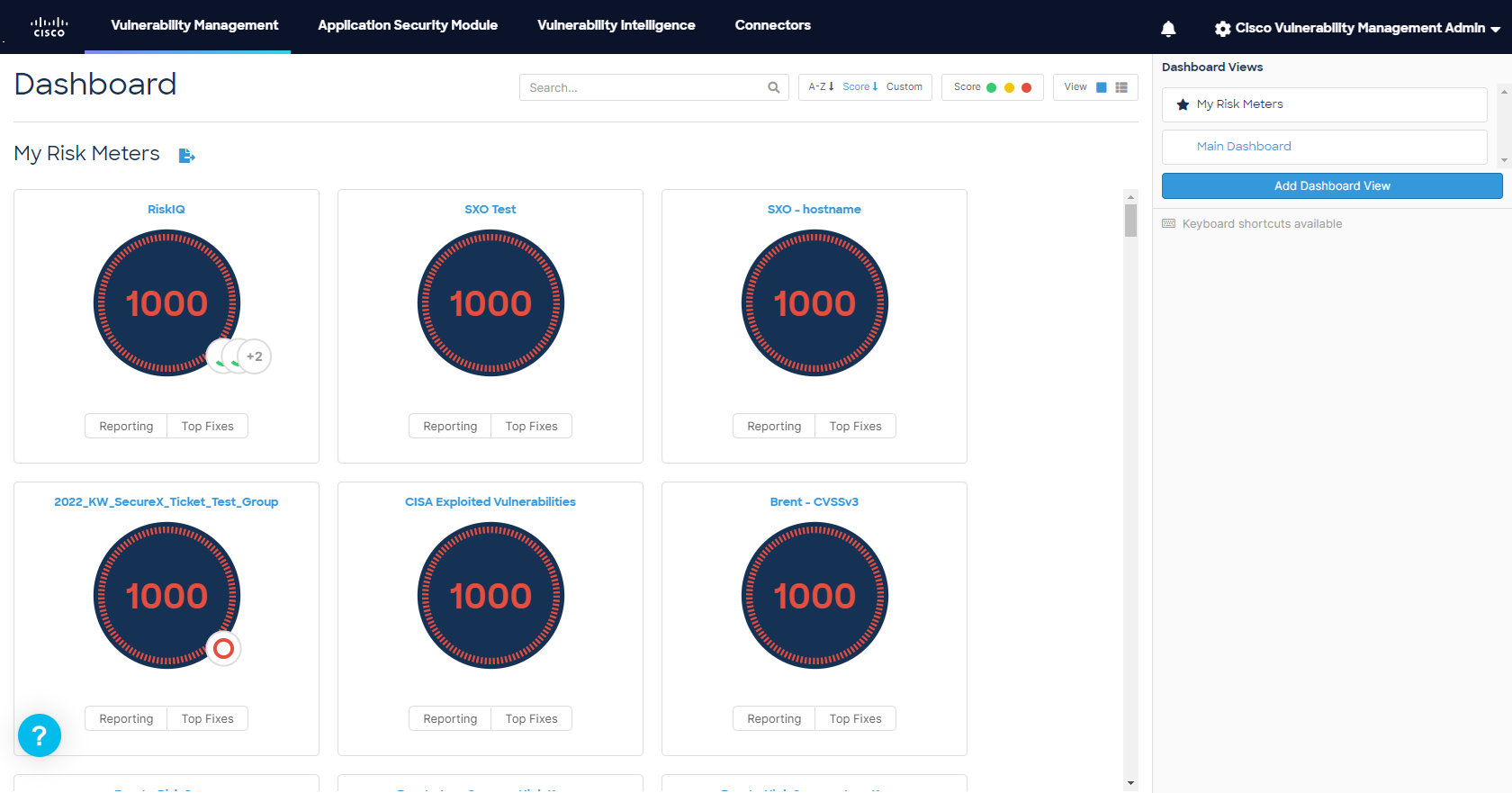This screenshot has width=1512, height=793.
Task: Filter by green score dot
Action: [x=992, y=87]
